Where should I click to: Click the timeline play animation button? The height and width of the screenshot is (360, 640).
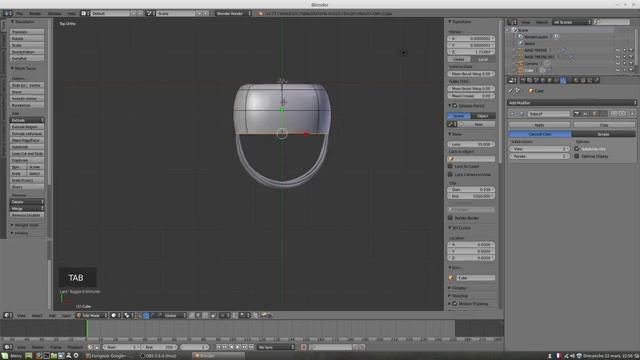point(238,347)
